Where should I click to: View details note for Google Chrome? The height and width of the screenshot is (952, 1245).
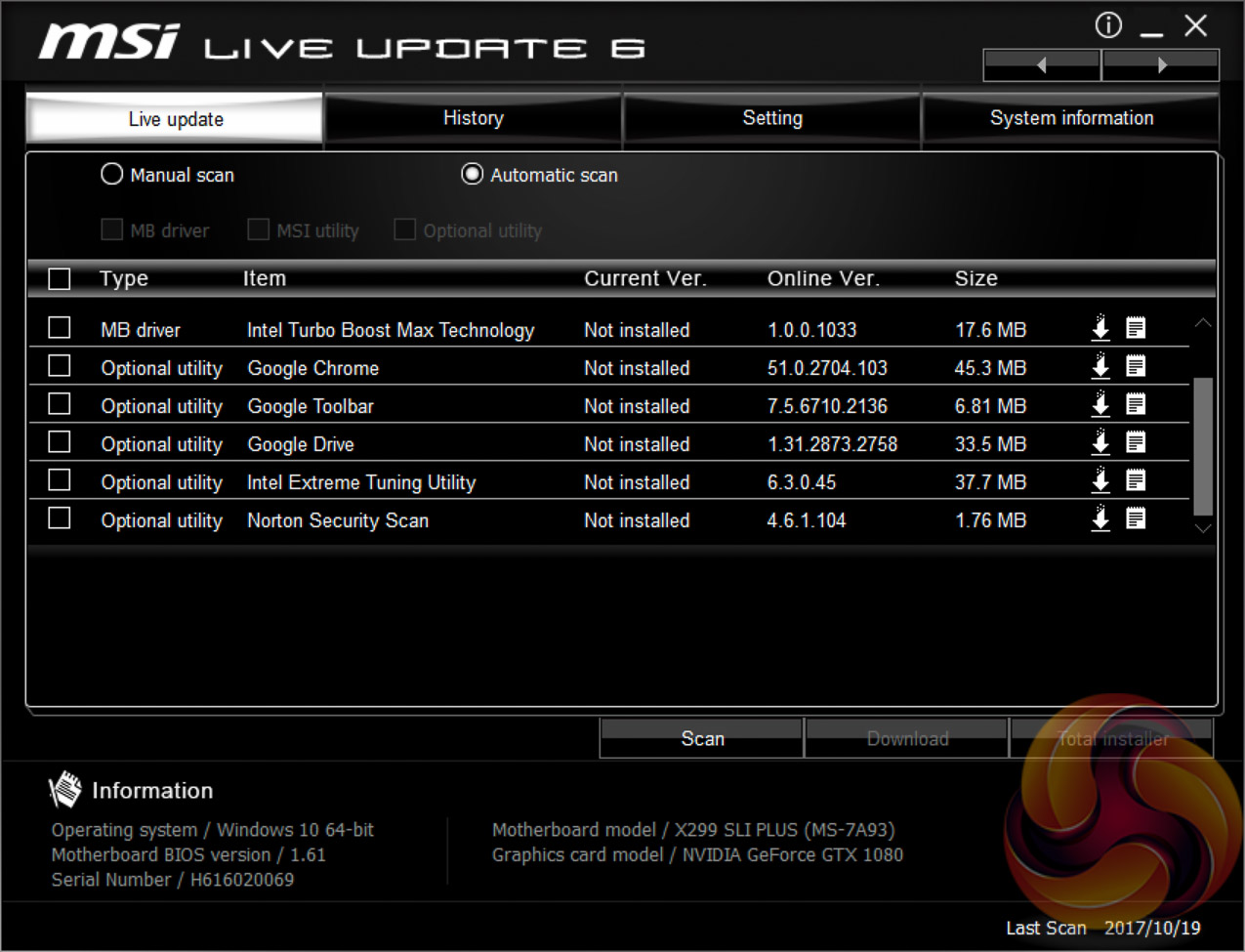coord(1136,366)
